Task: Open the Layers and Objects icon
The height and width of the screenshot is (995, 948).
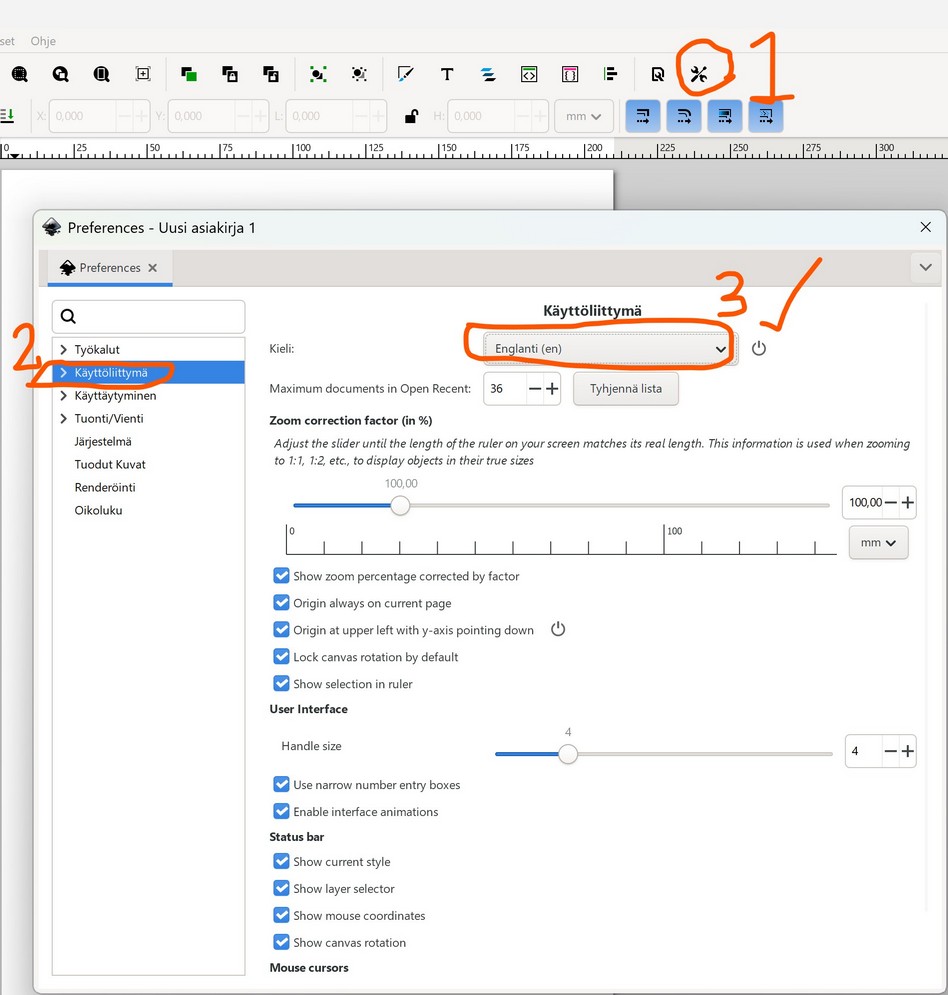Action: point(488,74)
